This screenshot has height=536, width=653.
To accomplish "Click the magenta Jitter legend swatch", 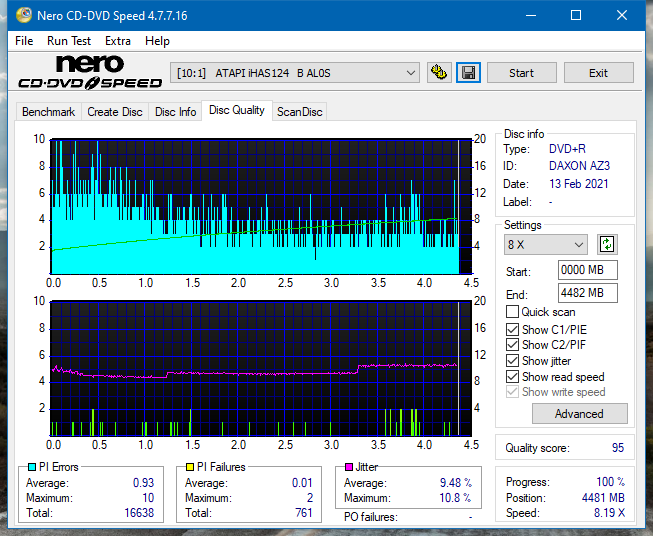I will 349,467.
